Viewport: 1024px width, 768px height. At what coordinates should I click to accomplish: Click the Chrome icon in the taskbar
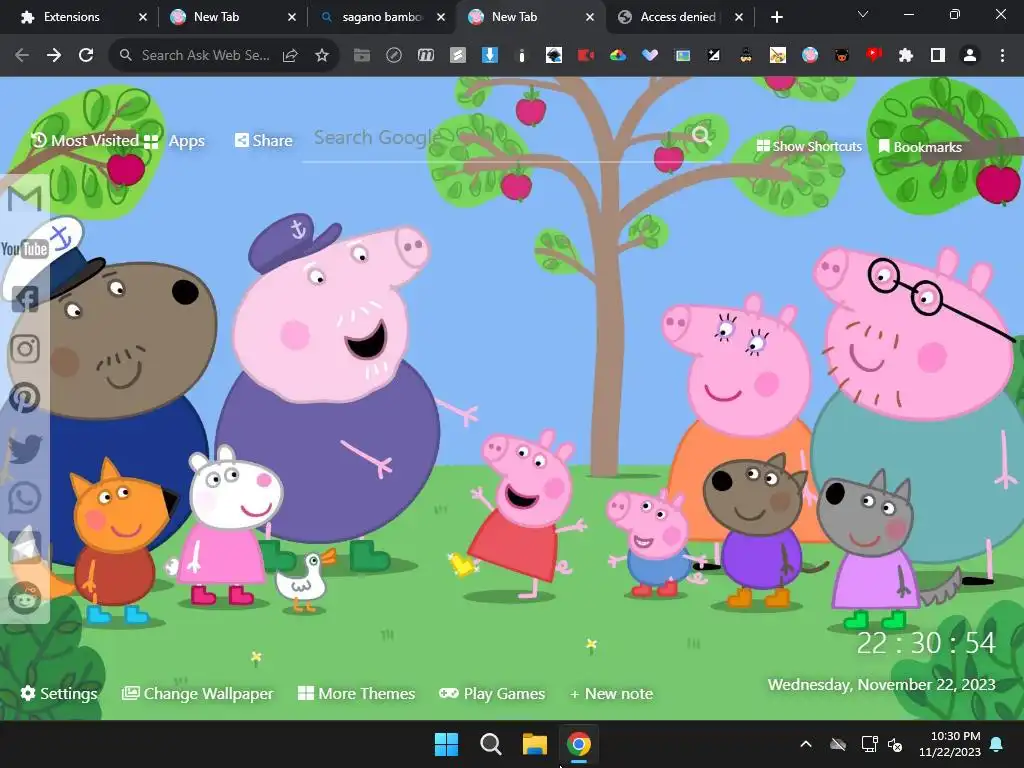[579, 744]
